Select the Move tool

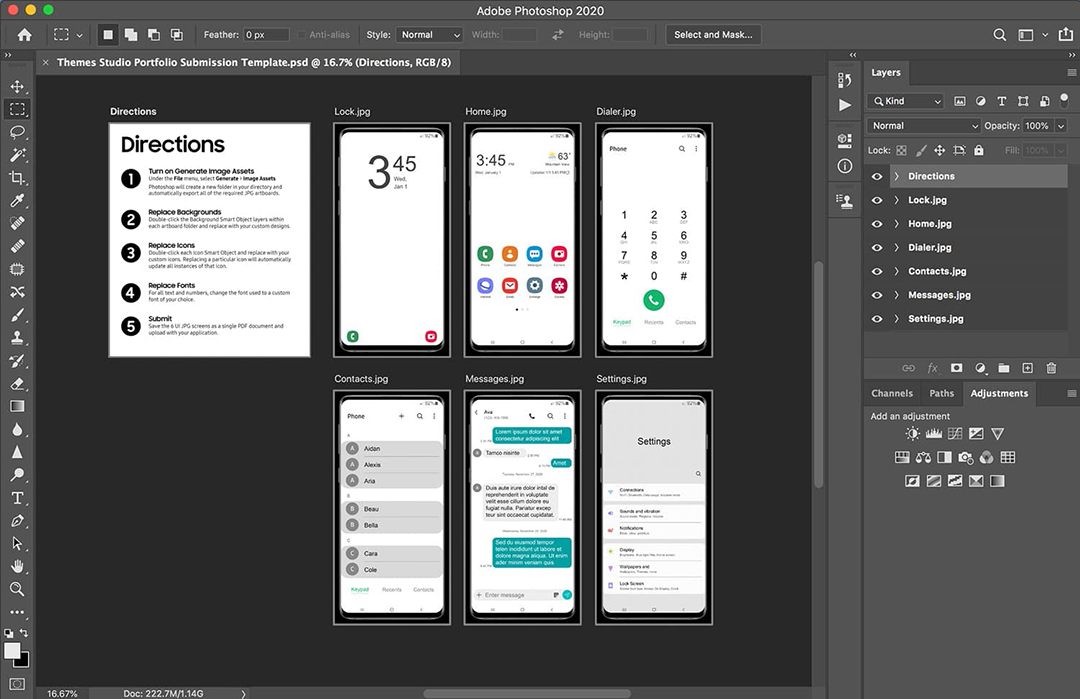(17, 87)
